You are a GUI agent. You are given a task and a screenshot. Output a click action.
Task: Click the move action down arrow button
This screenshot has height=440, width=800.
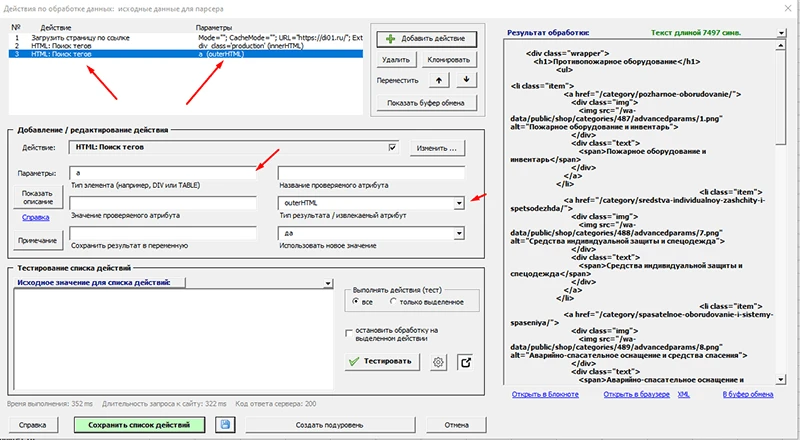click(466, 80)
